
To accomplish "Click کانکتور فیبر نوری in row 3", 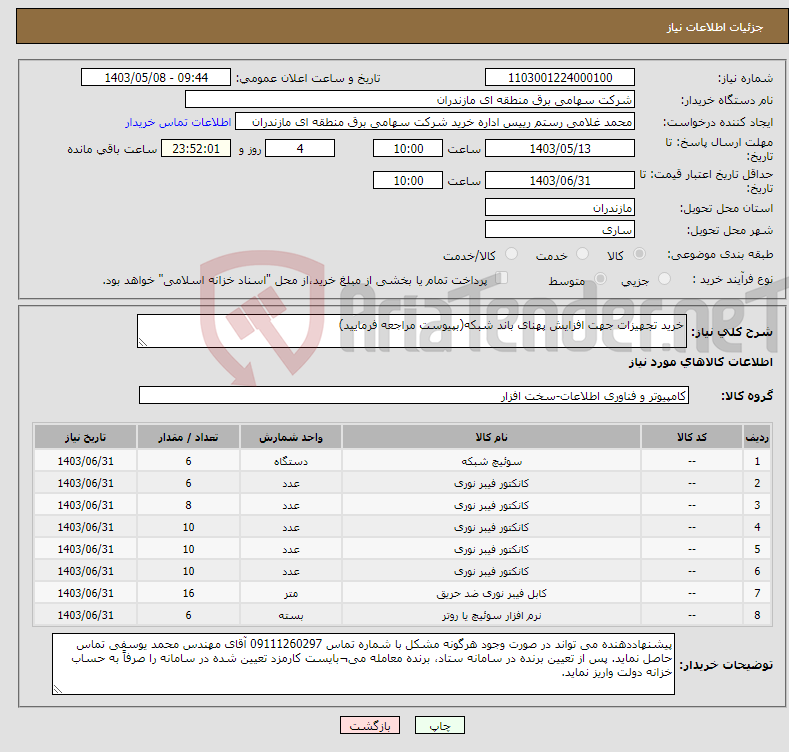I will pos(491,505).
